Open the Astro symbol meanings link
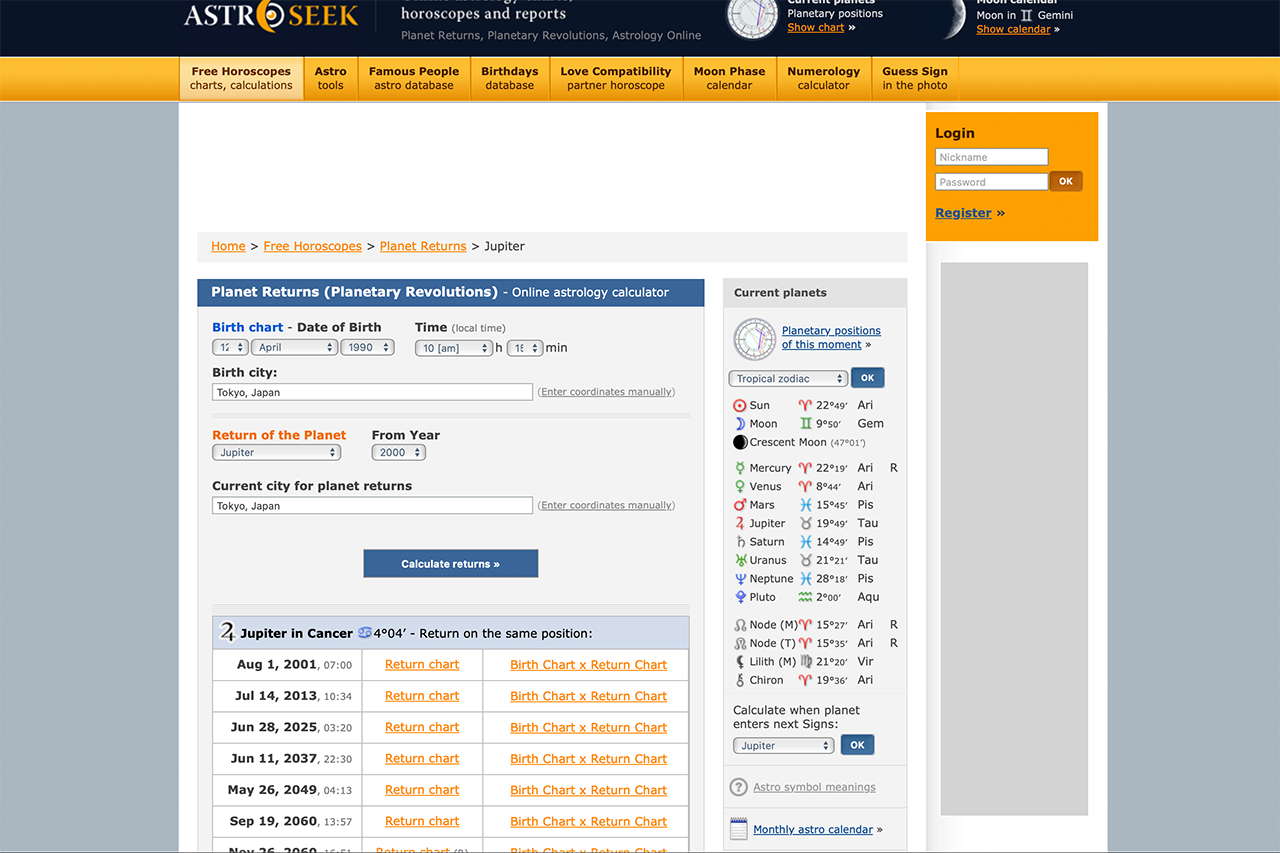Image resolution: width=1280 pixels, height=853 pixels. pyautogui.click(x=814, y=787)
